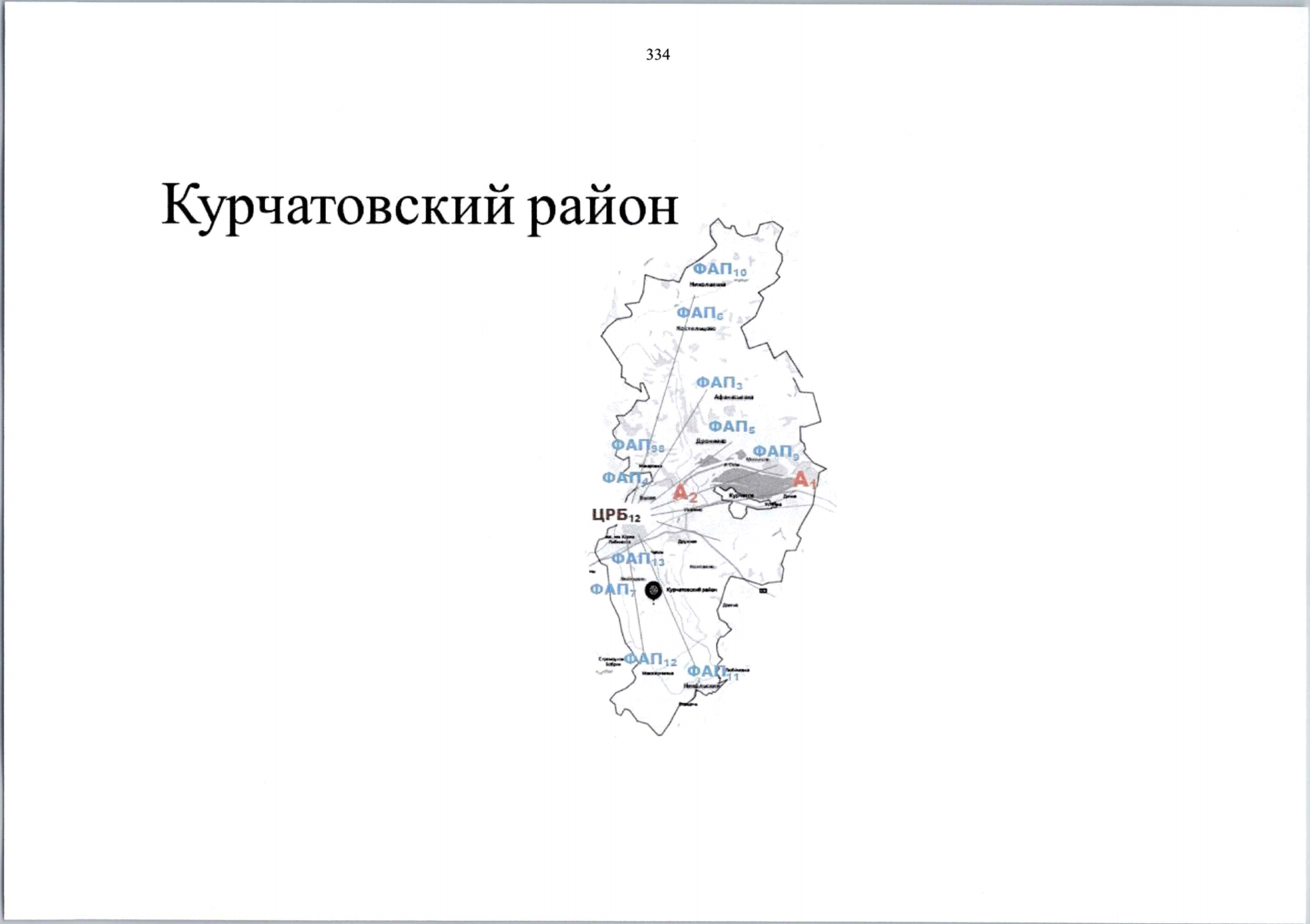Select the ФАП98 label on the left

pyautogui.click(x=636, y=447)
